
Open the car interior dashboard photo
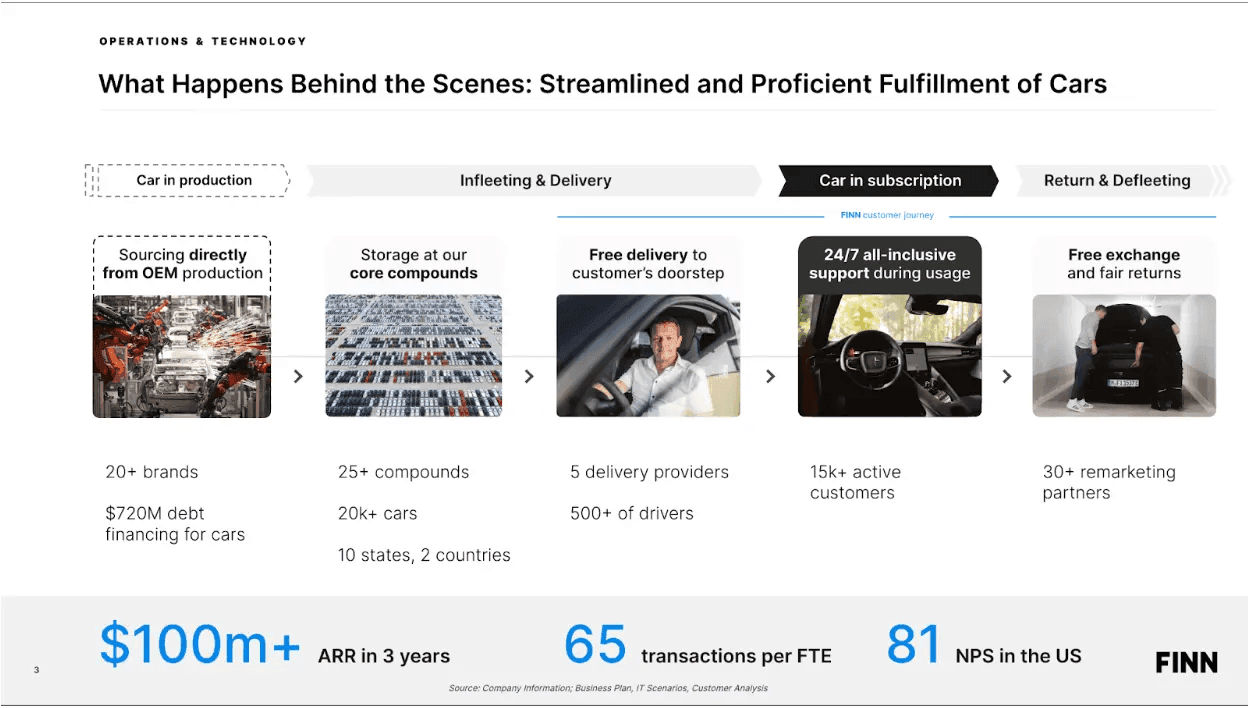[890, 356]
